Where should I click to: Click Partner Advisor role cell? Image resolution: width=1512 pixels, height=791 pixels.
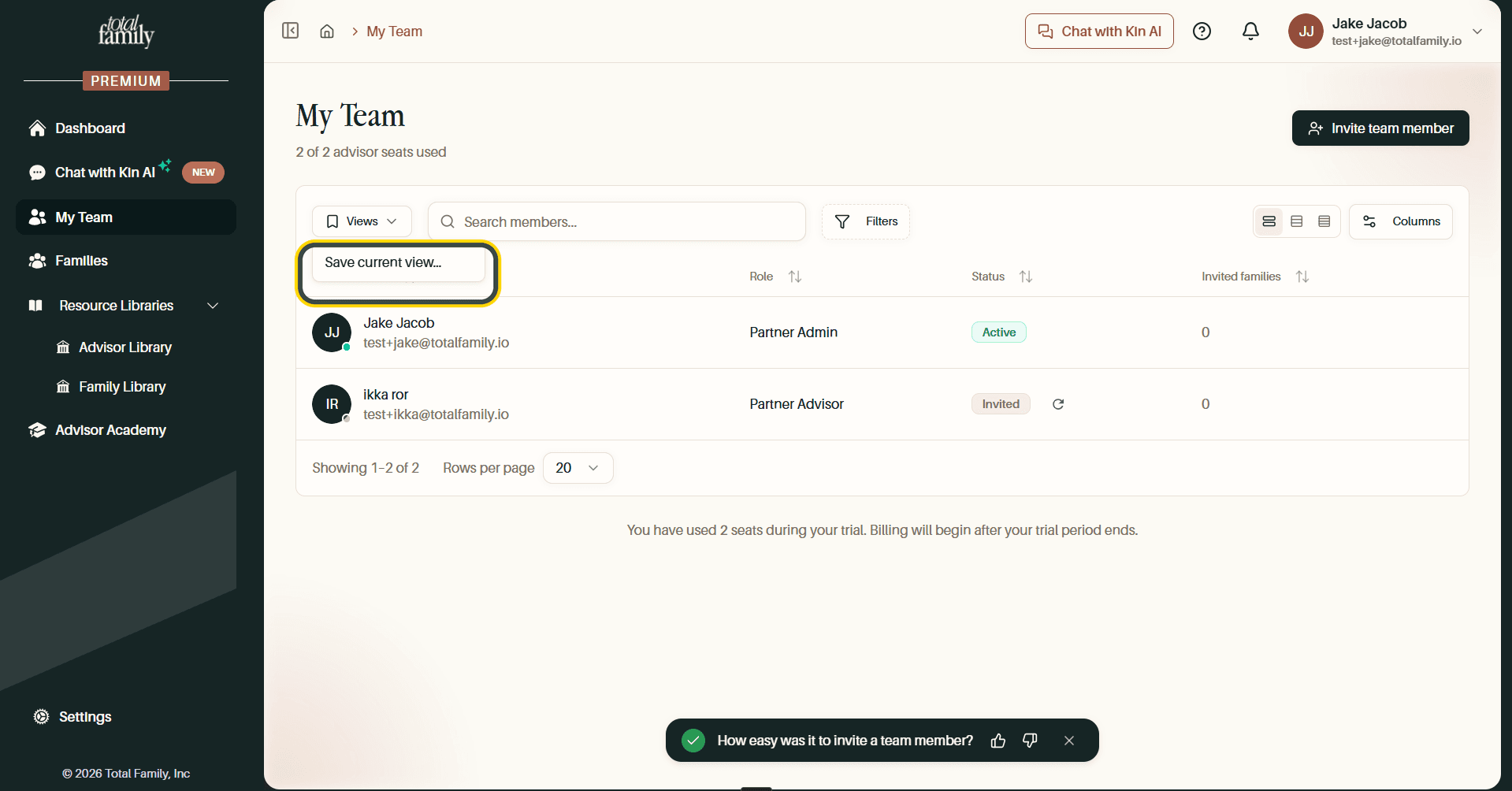pyautogui.click(x=797, y=404)
